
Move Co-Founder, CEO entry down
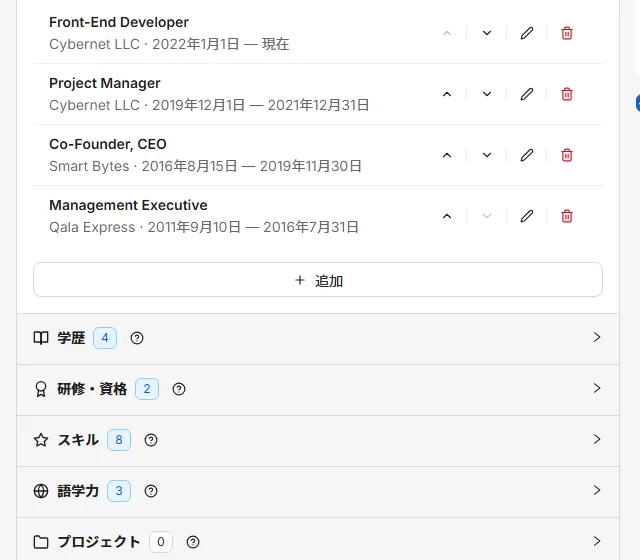(487, 155)
